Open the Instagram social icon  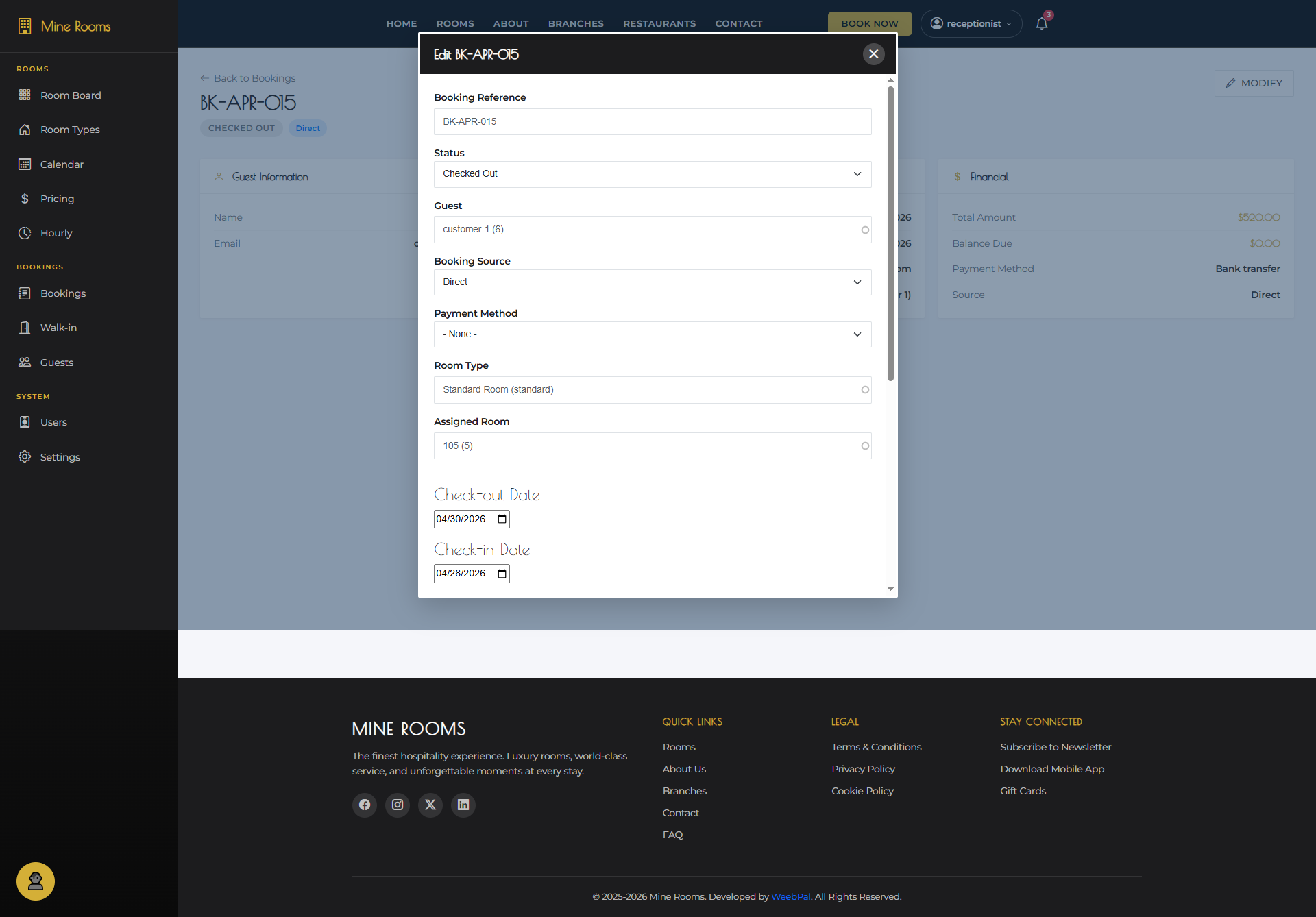click(398, 805)
